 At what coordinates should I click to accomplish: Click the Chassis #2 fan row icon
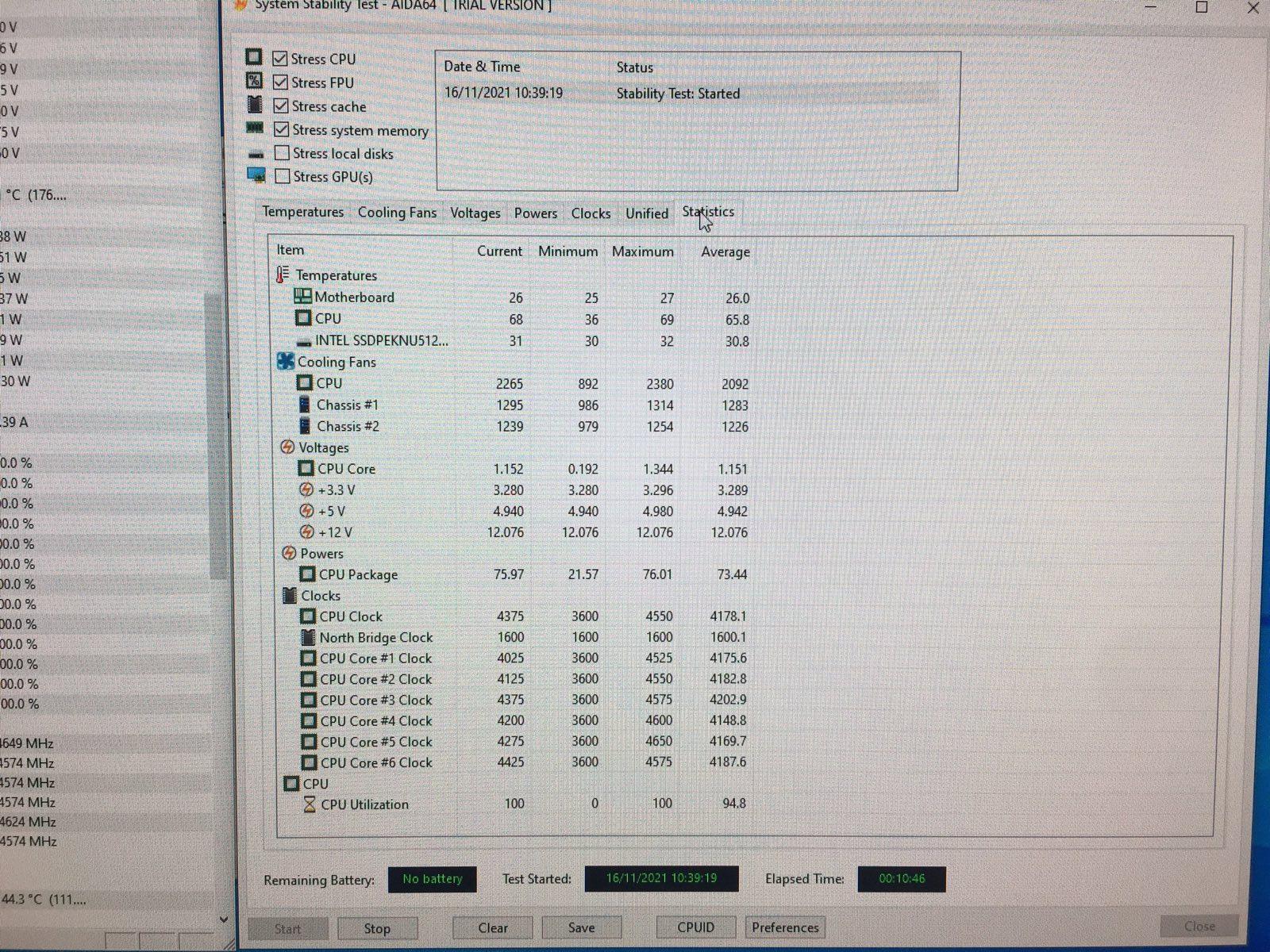coord(305,426)
